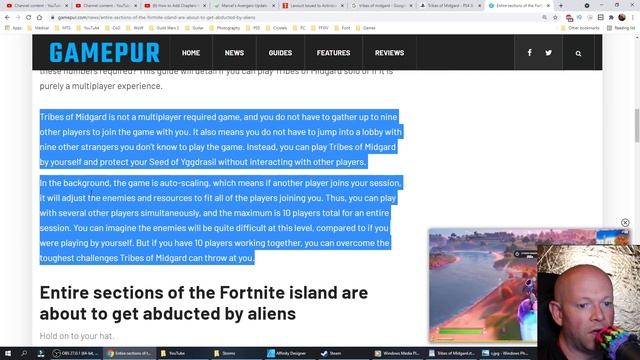The image size is (640, 360).
Task: Close the floating Fortnite video player
Action: pyautogui.click(x=625, y=222)
